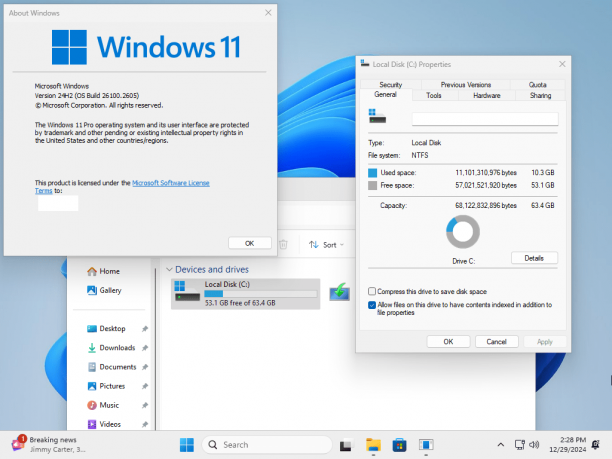Image resolution: width=612 pixels, height=459 pixels.
Task: Open Documents folder in sidebar
Action: coord(112,367)
